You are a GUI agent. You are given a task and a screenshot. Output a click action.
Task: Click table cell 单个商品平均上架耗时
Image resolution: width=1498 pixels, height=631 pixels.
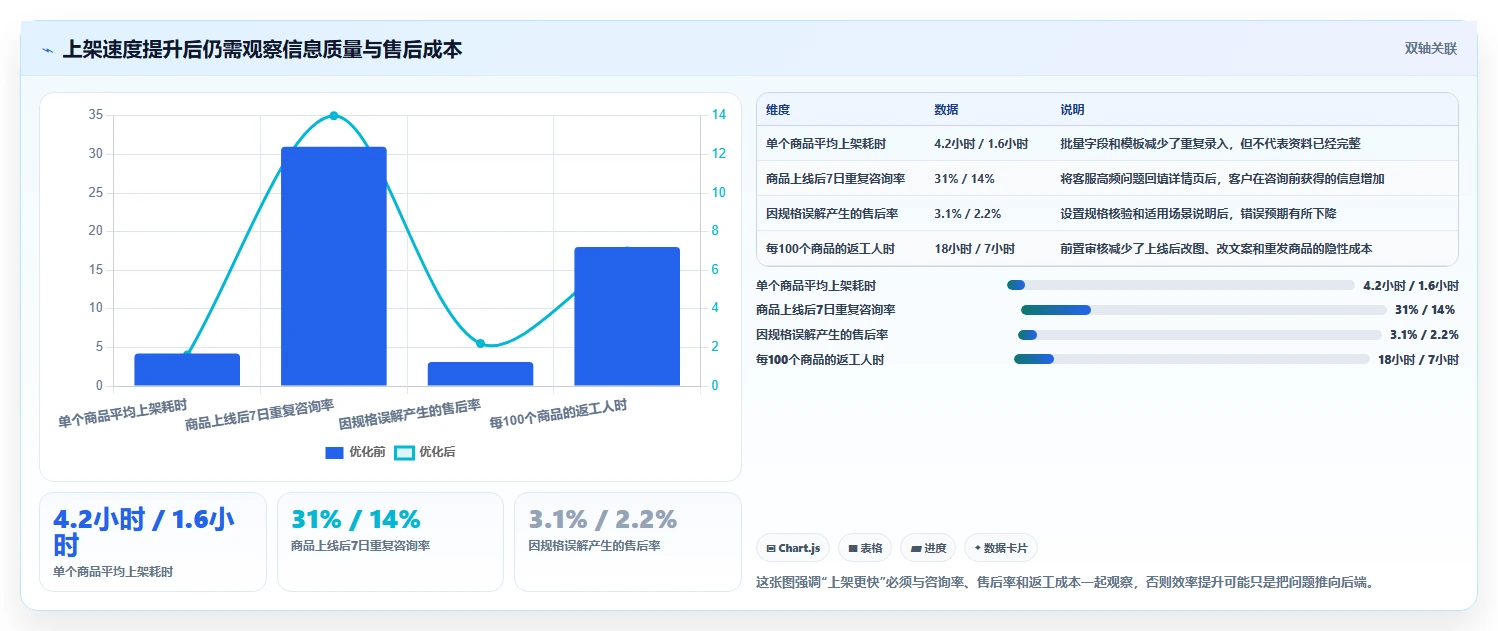(x=826, y=144)
